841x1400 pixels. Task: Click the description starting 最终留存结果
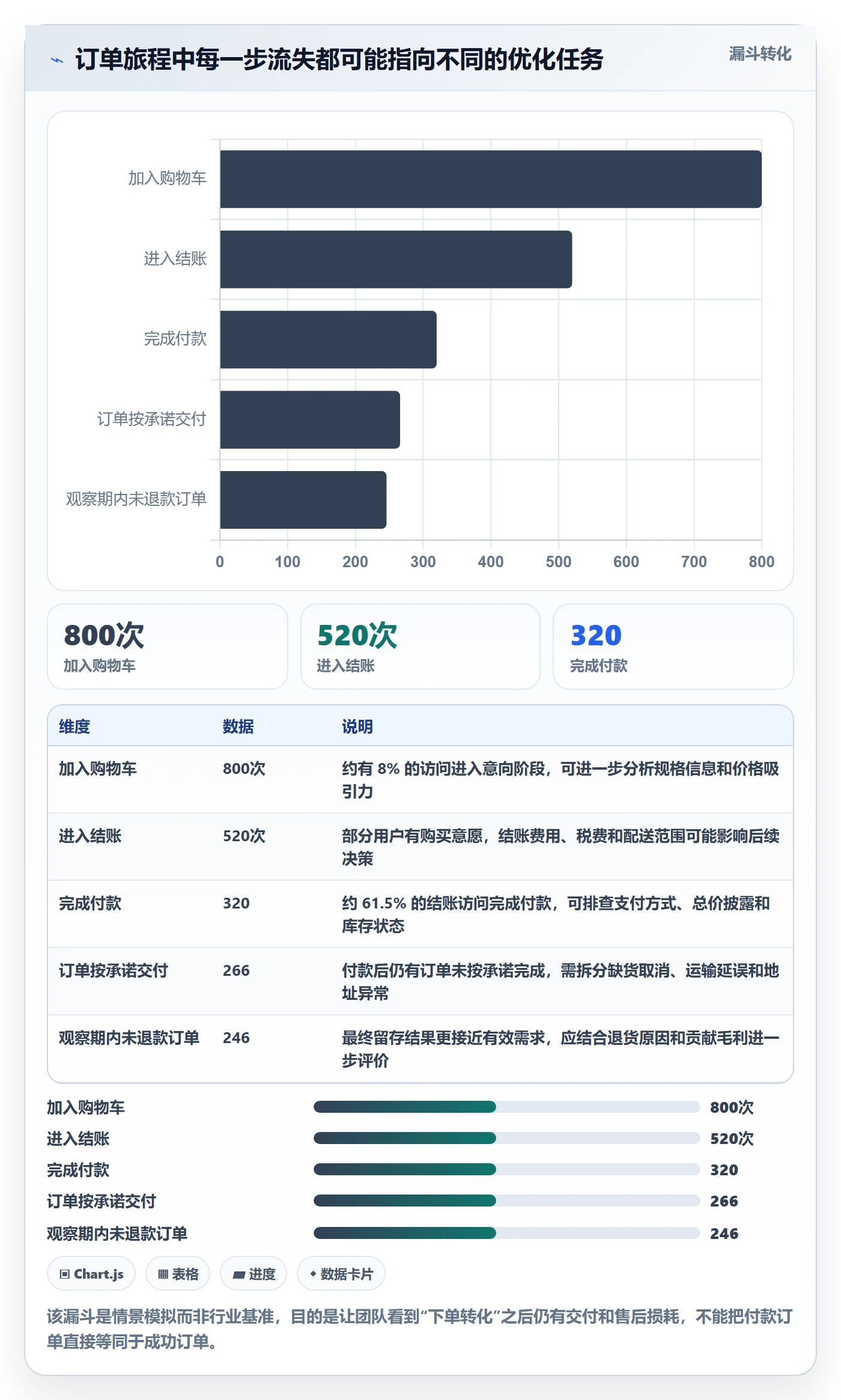pos(560,1049)
